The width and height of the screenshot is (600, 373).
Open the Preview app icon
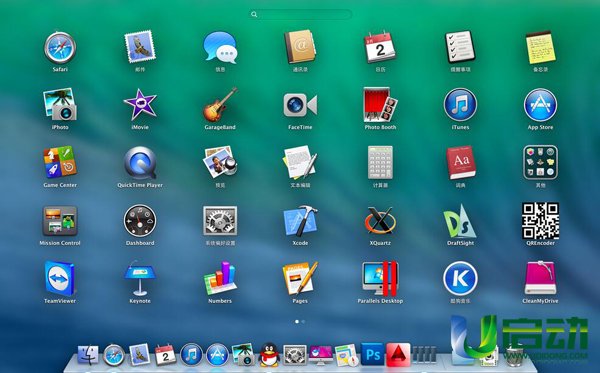tap(220, 162)
